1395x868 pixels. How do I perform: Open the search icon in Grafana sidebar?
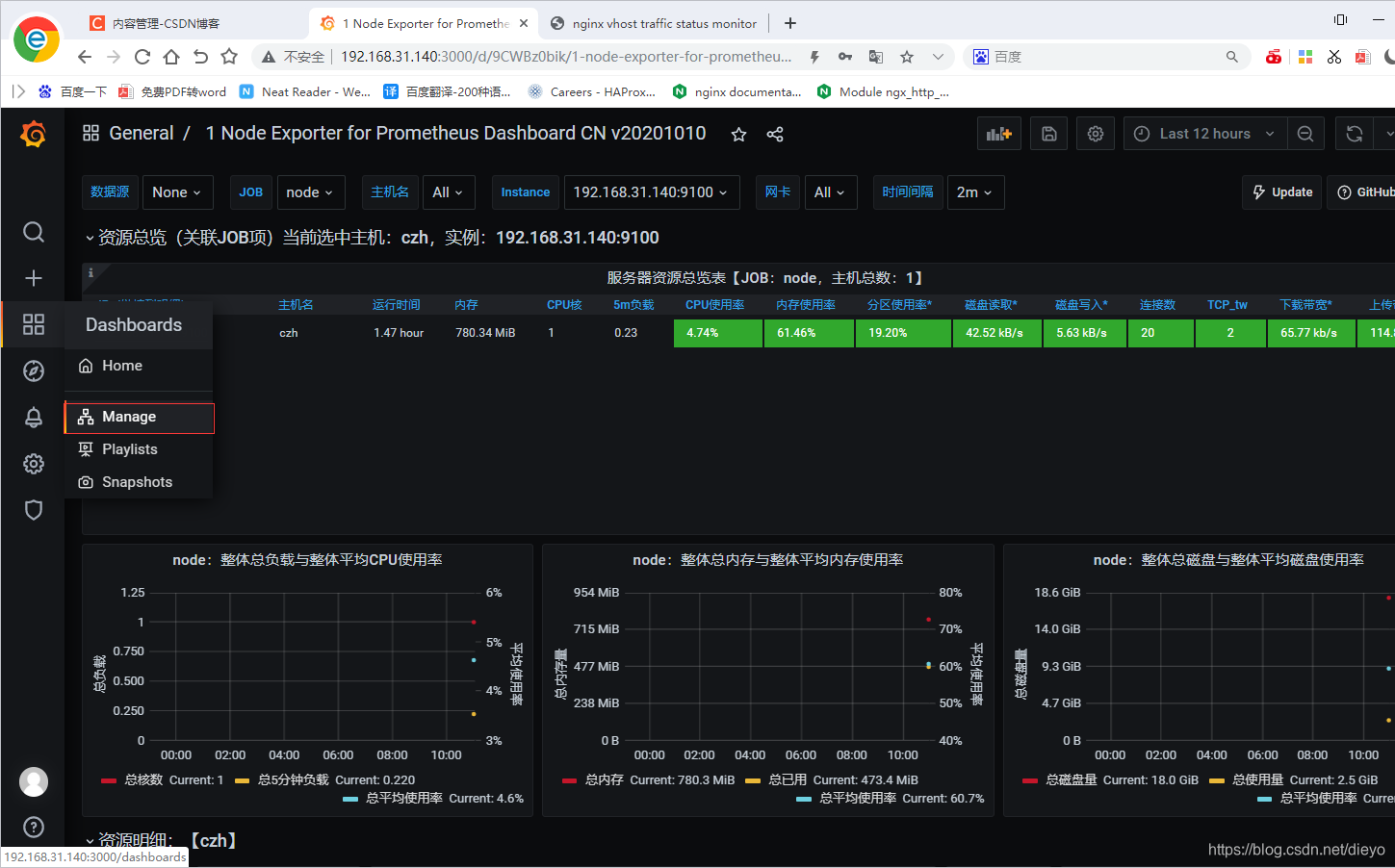(33, 232)
